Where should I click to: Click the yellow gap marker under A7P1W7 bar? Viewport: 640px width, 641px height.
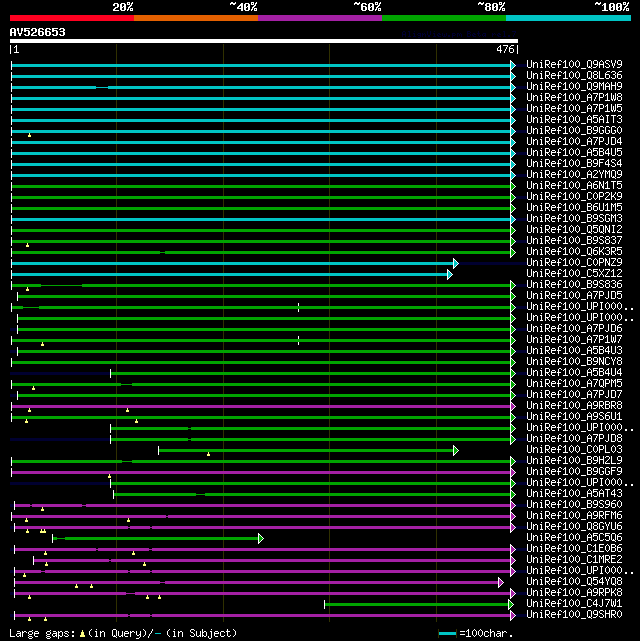coord(43,344)
